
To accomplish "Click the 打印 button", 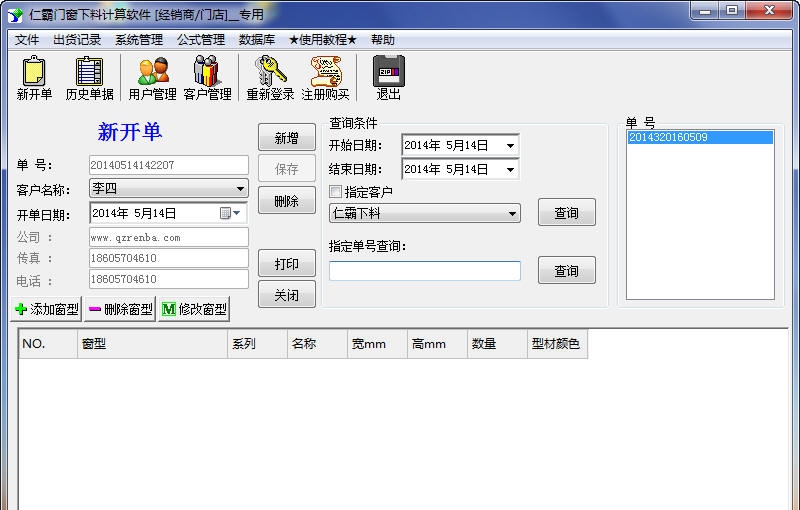I will (x=287, y=264).
